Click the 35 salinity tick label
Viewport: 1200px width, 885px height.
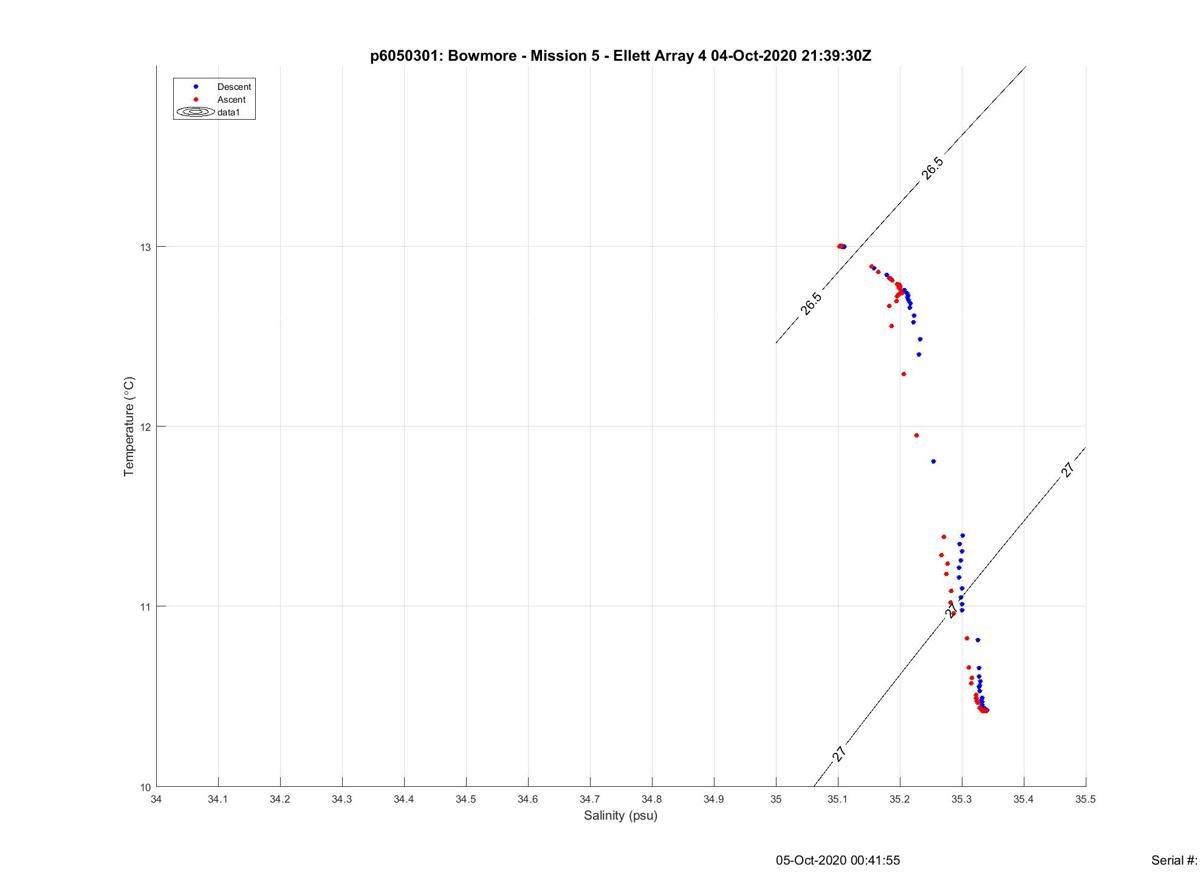coord(776,799)
